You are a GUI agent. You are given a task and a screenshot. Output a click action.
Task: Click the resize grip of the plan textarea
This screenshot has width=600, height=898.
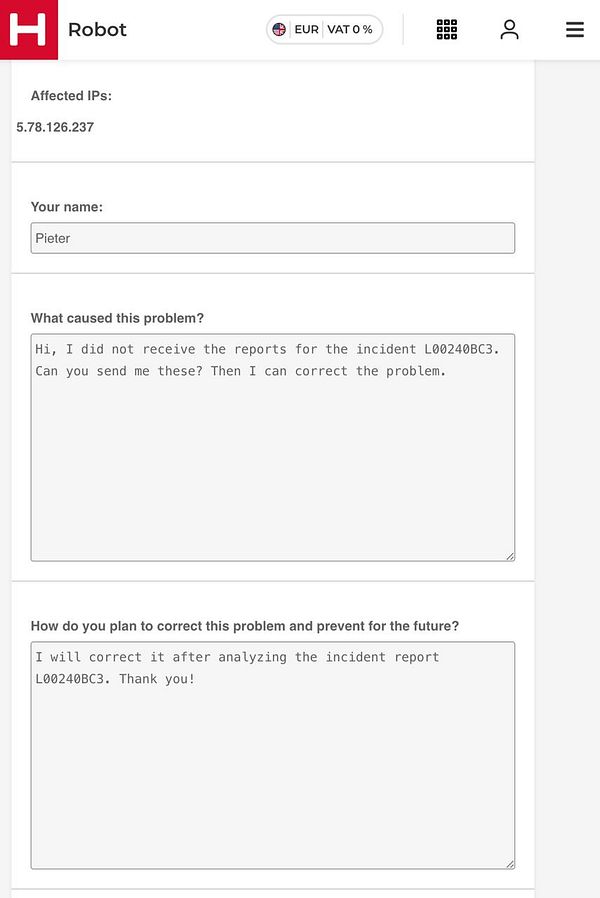[x=510, y=863]
